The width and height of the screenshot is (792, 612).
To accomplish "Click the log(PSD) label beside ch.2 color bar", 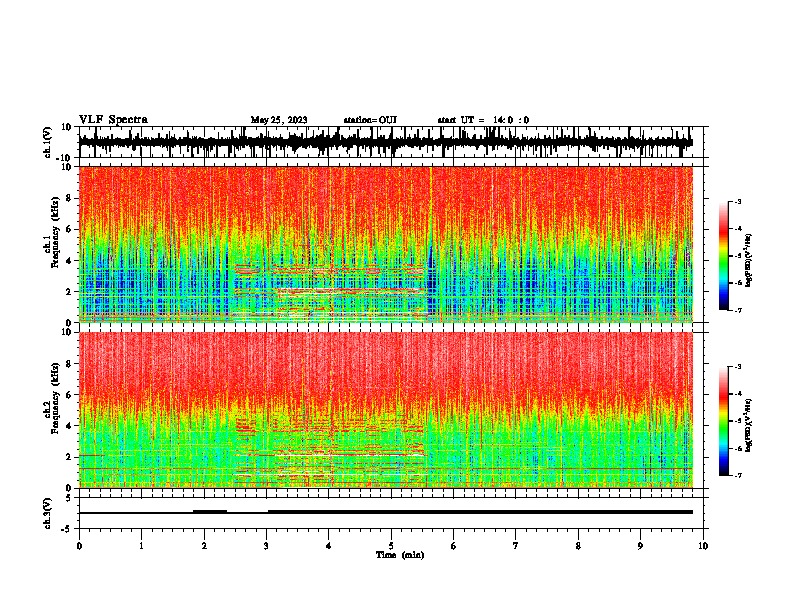I will point(748,425).
